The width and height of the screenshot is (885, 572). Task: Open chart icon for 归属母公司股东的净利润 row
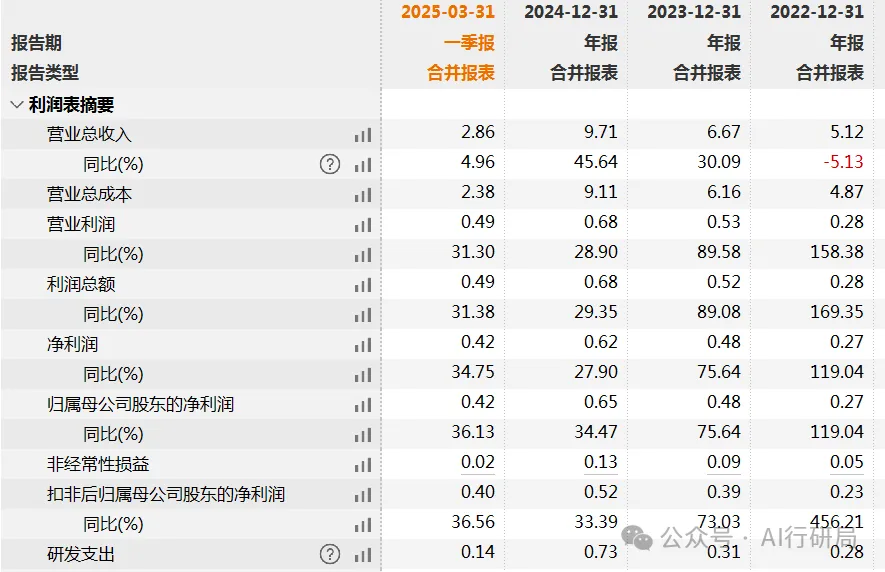pos(363,405)
